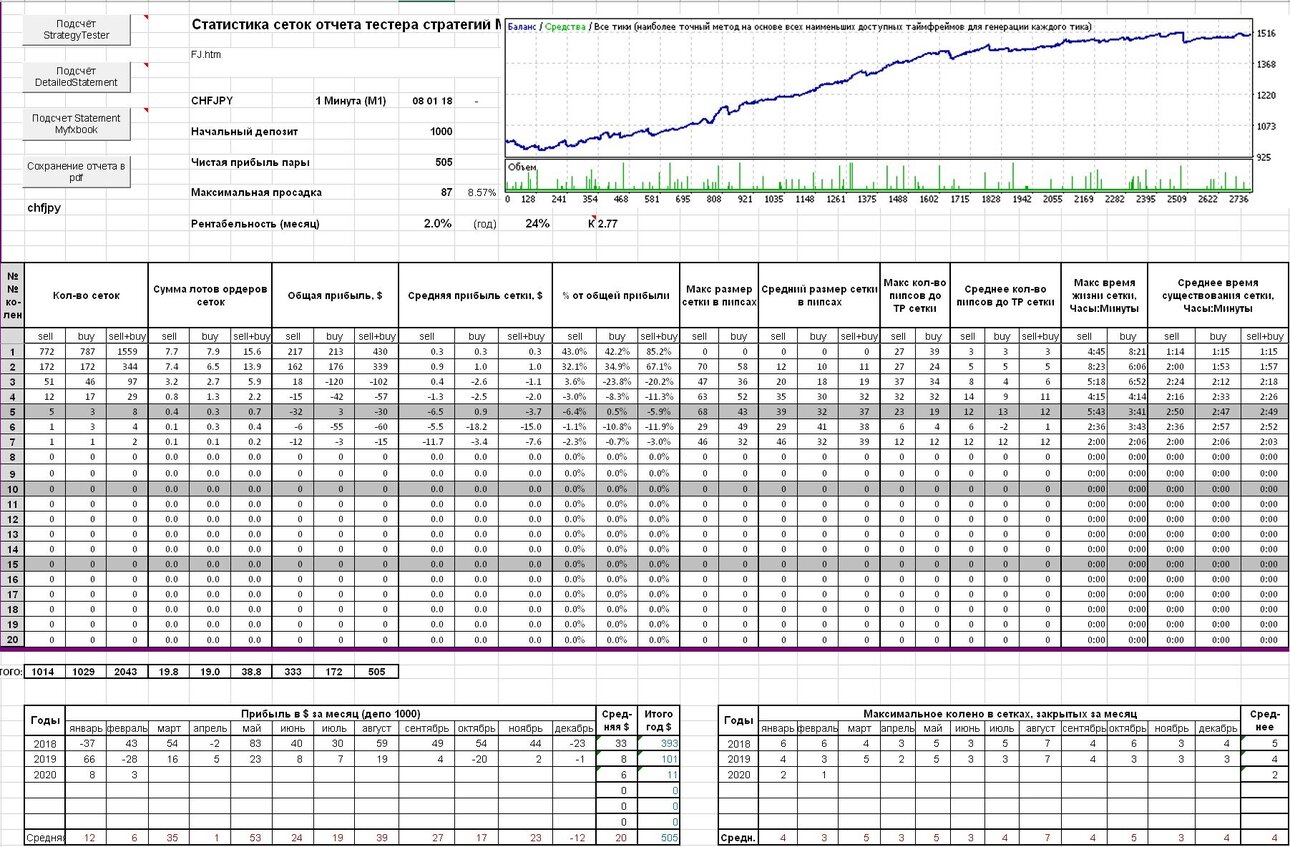Click the № колен column header
The height and width of the screenshot is (847, 1290).
(x=13, y=296)
